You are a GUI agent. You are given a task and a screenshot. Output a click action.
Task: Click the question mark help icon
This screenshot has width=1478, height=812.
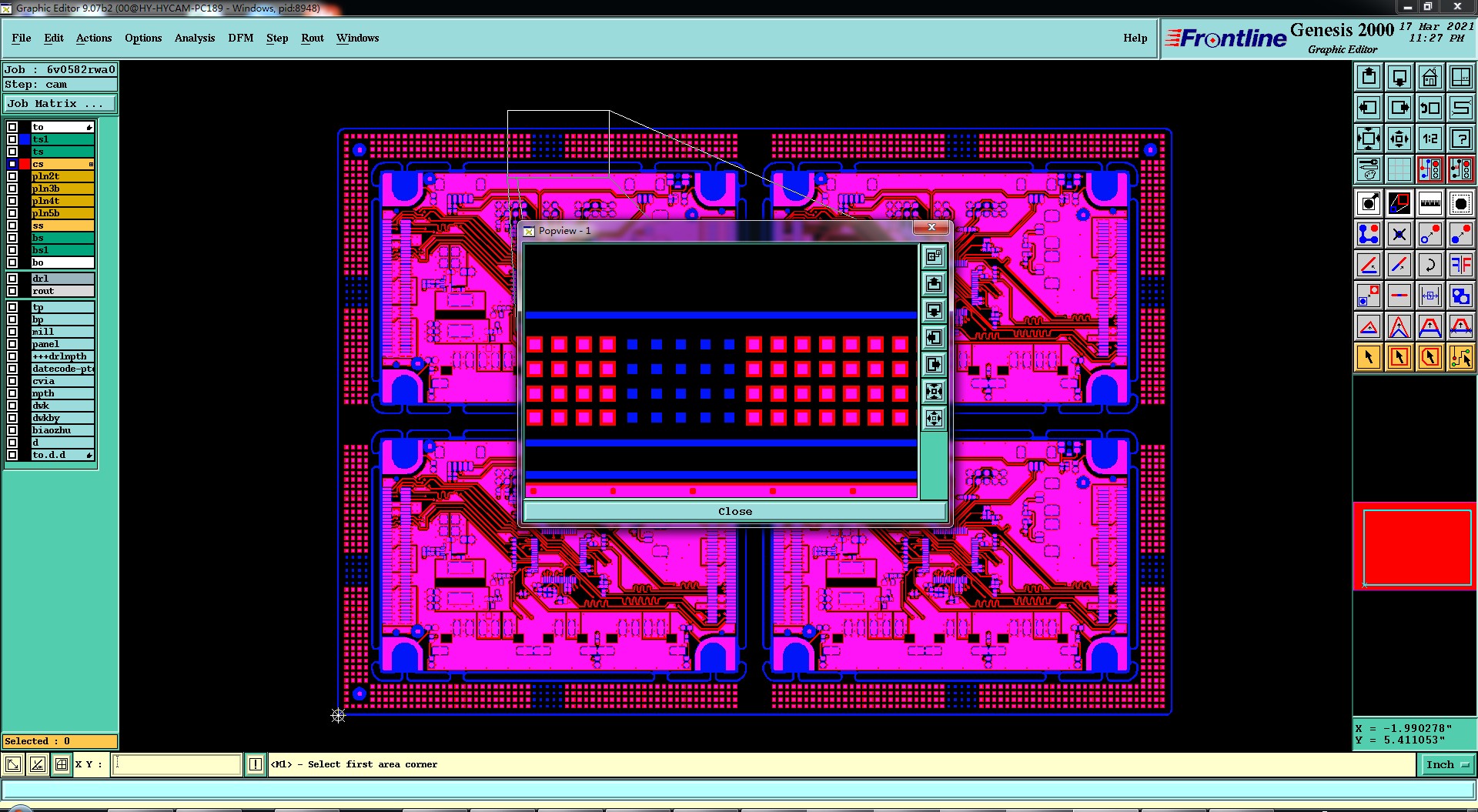pos(1461,139)
